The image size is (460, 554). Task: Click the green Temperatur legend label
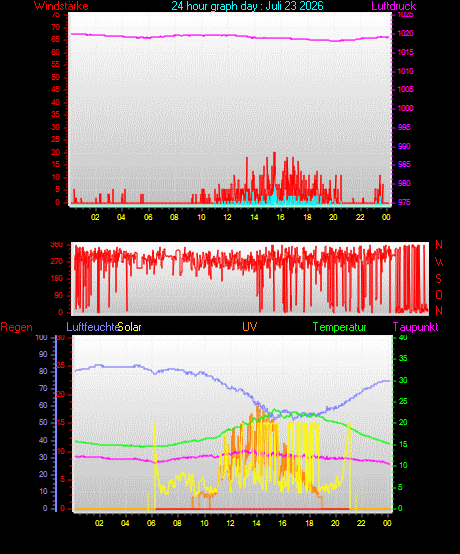coord(340,327)
